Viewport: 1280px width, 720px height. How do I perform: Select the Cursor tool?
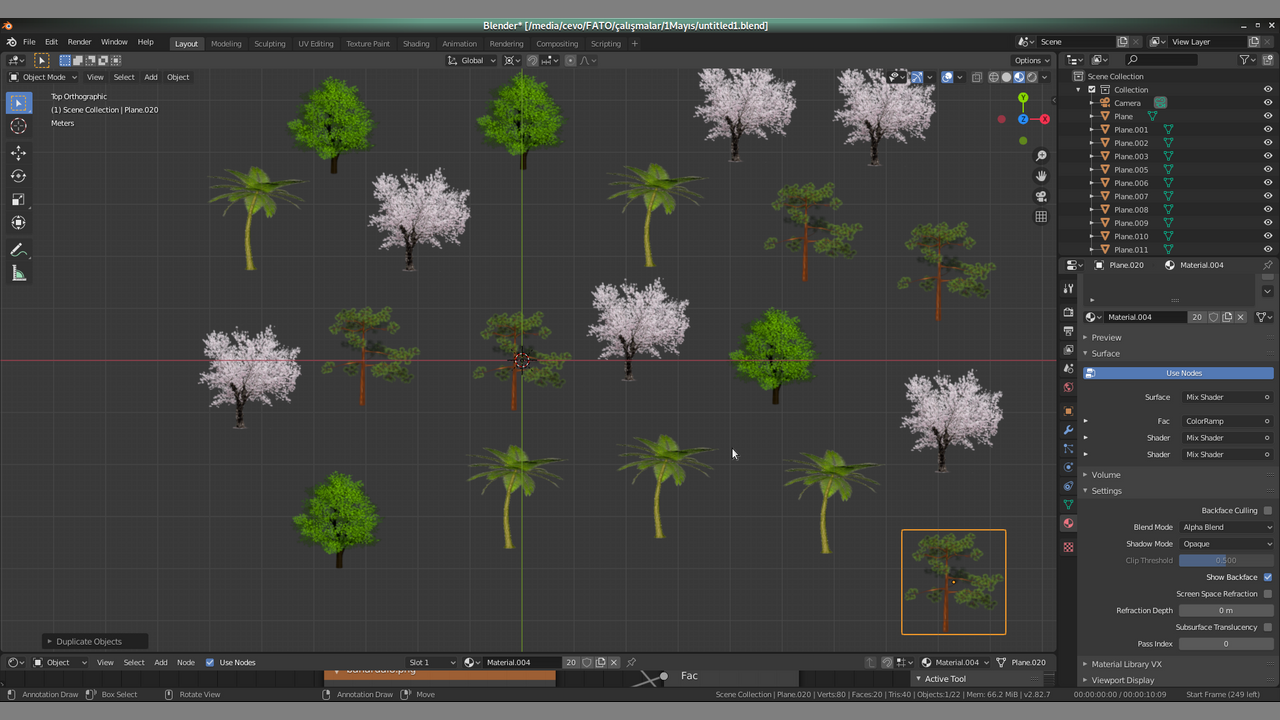click(18, 126)
